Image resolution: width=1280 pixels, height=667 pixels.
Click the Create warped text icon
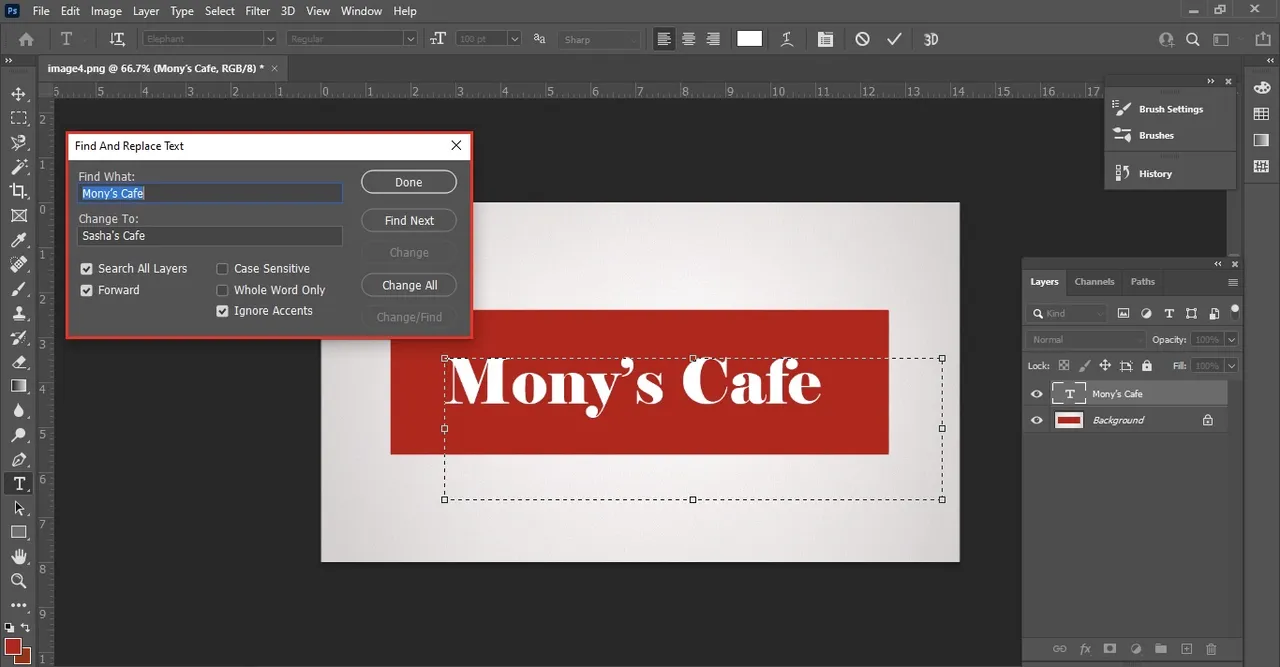pyautogui.click(x=788, y=39)
